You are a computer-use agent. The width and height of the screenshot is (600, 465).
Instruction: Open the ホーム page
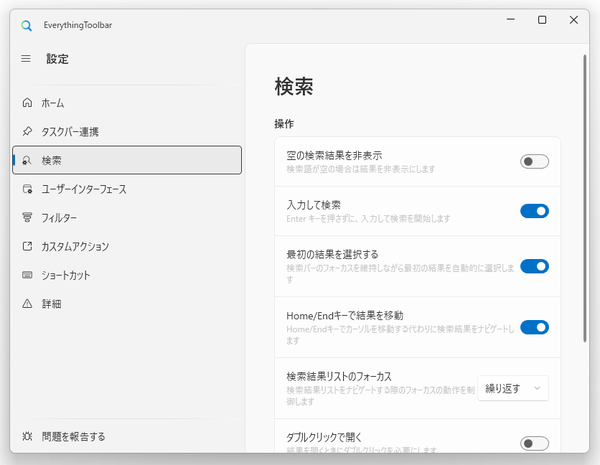pyautogui.click(x=127, y=103)
